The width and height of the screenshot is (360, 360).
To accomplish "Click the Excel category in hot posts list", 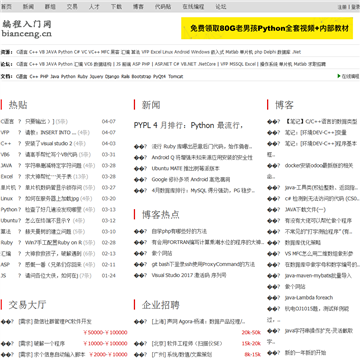I will tap(7, 177).
